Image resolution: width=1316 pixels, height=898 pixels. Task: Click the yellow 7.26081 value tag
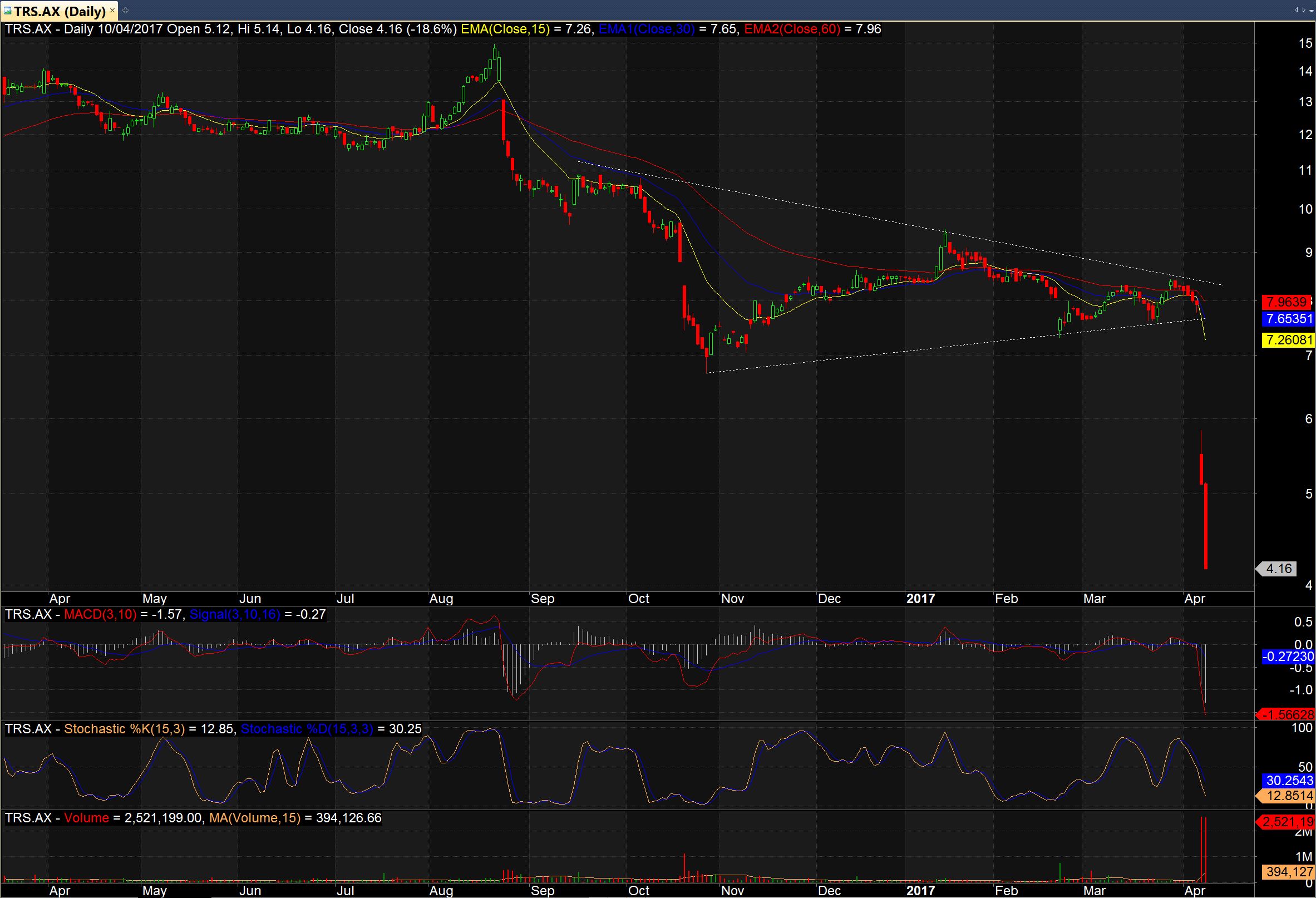point(1288,340)
